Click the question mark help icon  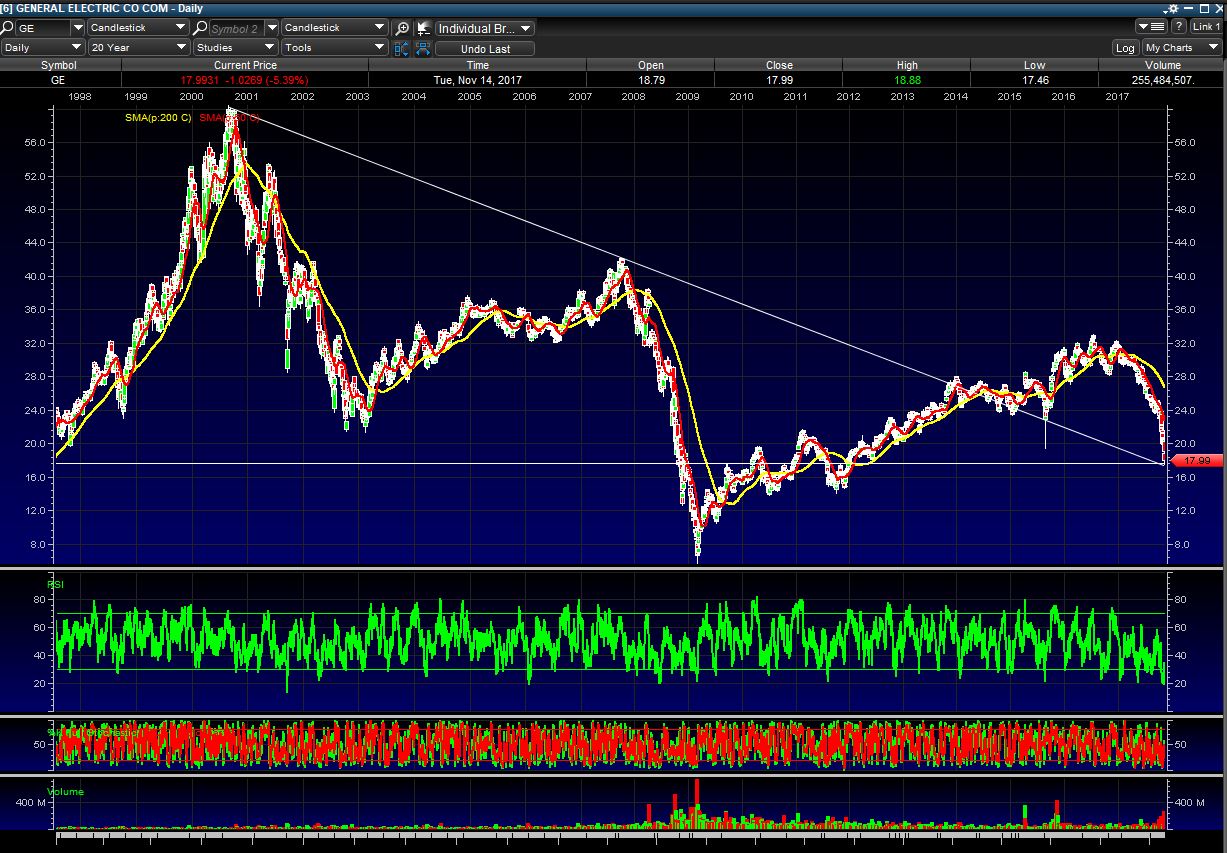coord(1179,27)
